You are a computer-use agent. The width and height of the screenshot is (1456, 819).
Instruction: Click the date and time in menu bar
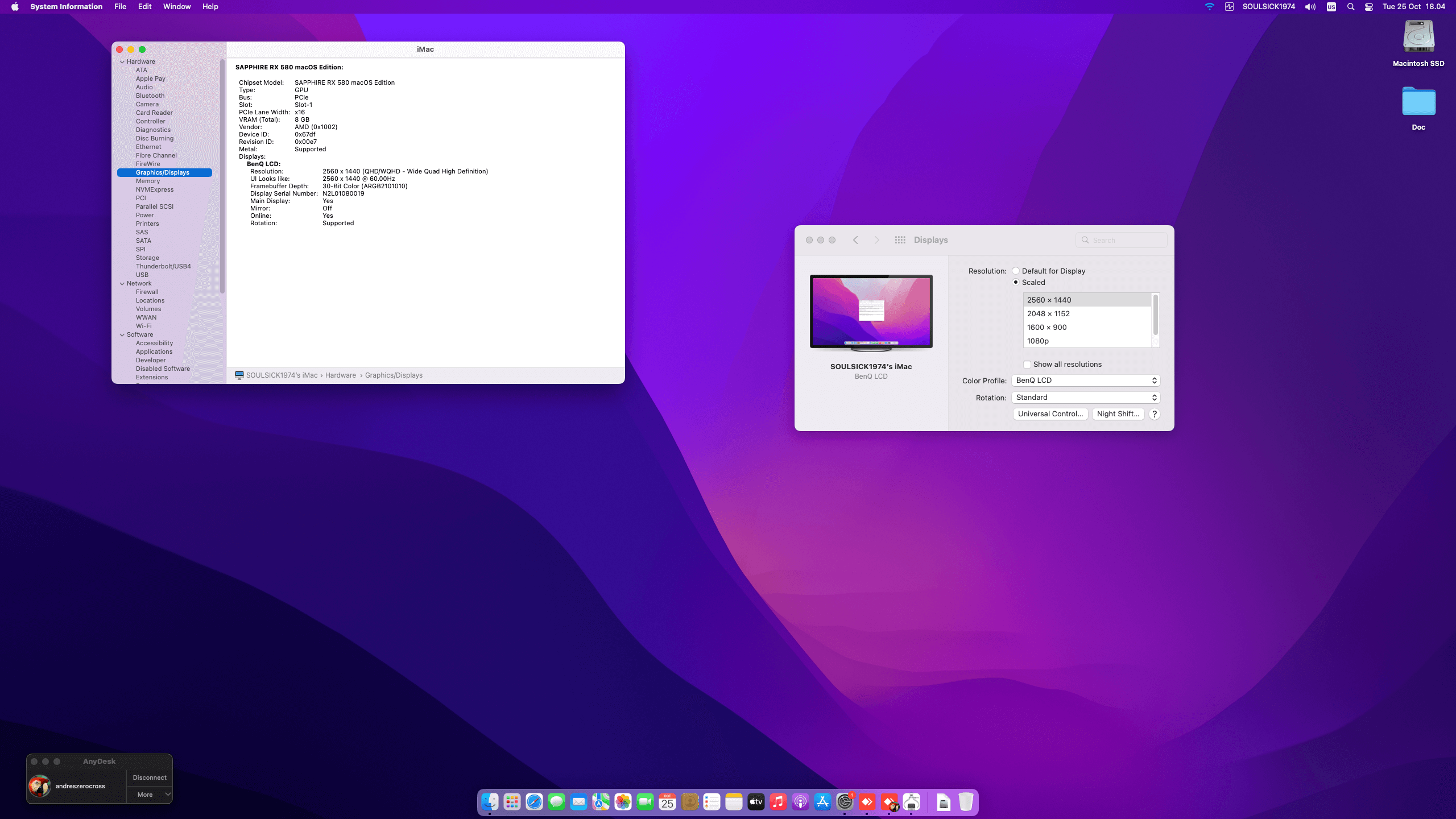pos(1413,7)
